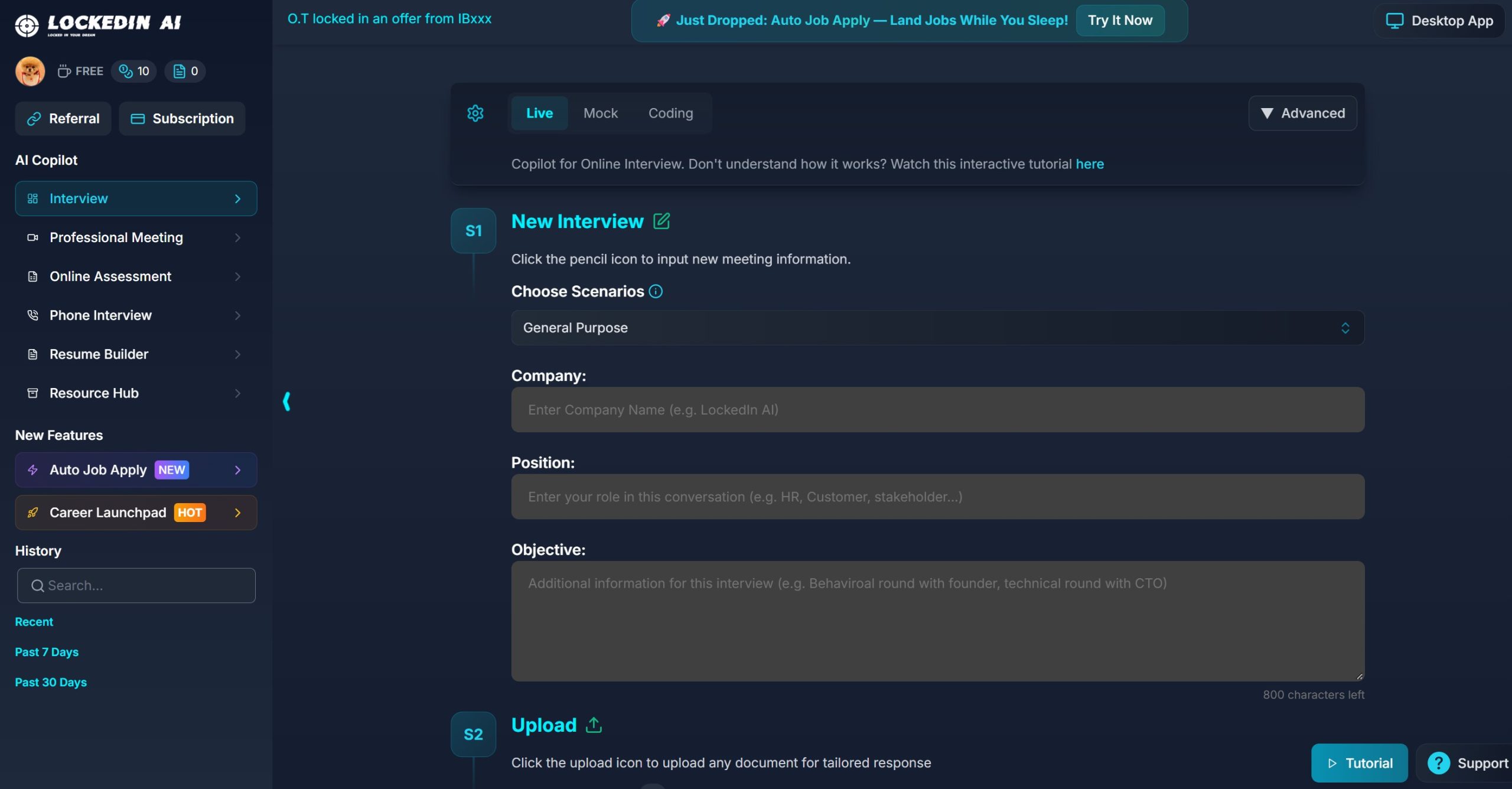The image size is (1512, 789).
Task: Show Recent history
Action: [x=34, y=622]
